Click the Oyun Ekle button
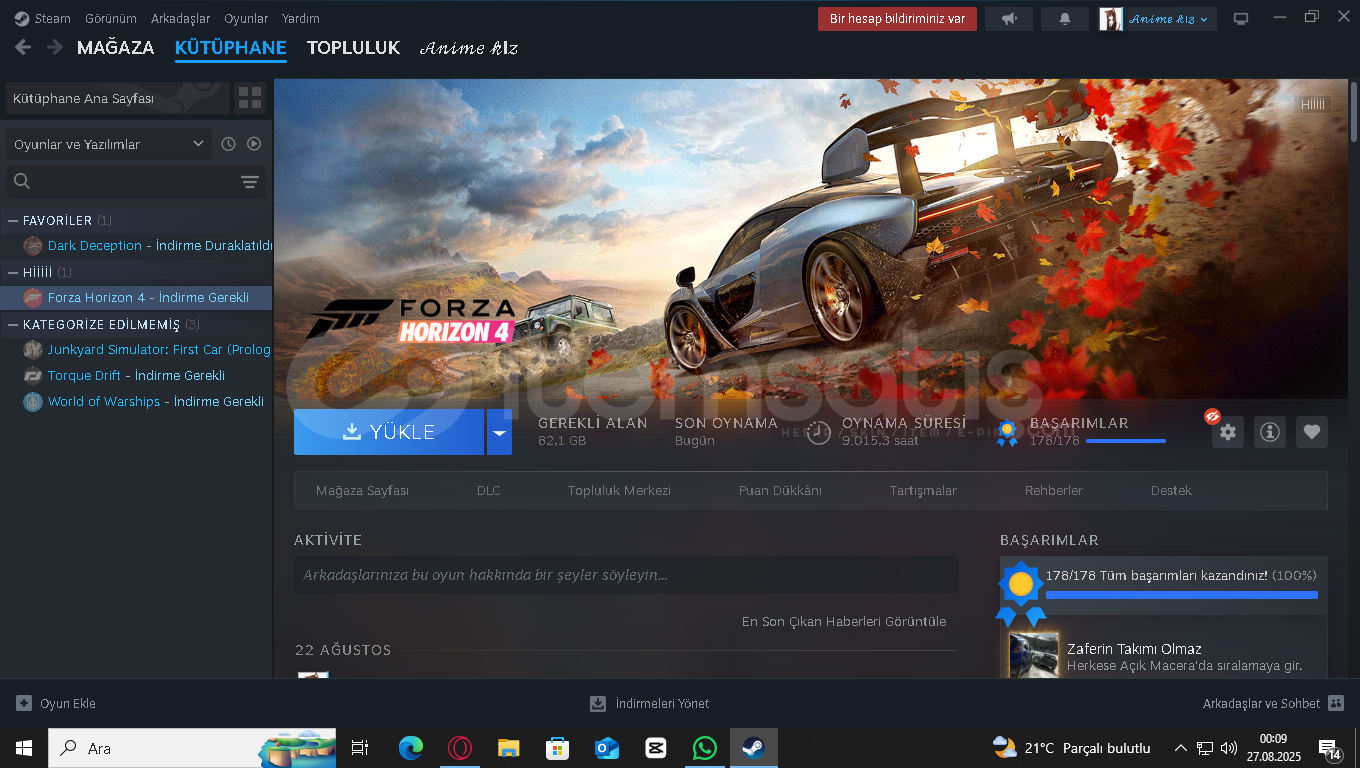The image size is (1360, 768). [56, 704]
